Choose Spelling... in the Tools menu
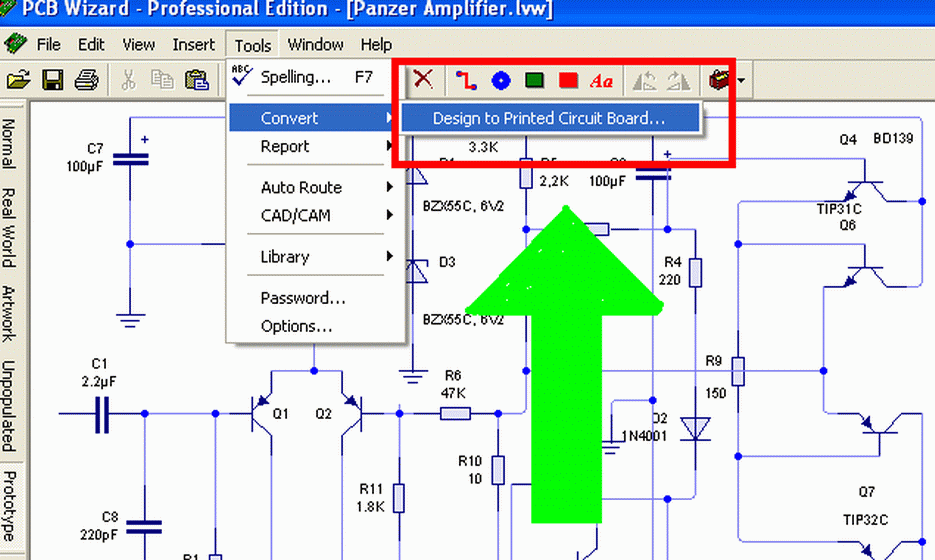 click(317, 78)
